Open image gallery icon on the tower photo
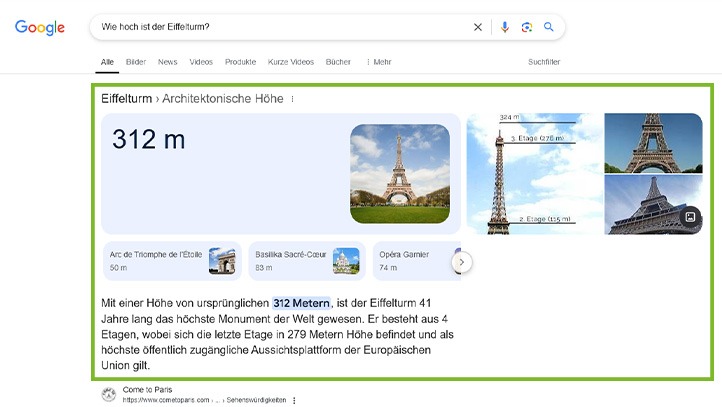Viewport: 722px width, 407px height. [x=690, y=217]
